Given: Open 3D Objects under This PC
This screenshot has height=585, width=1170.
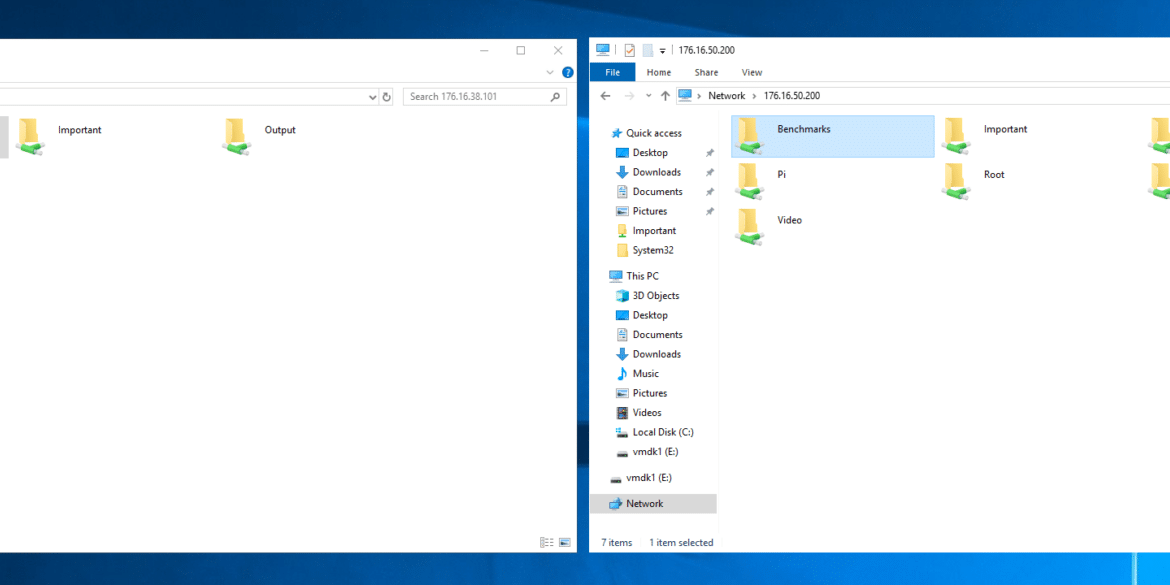Looking at the screenshot, I should coord(656,295).
